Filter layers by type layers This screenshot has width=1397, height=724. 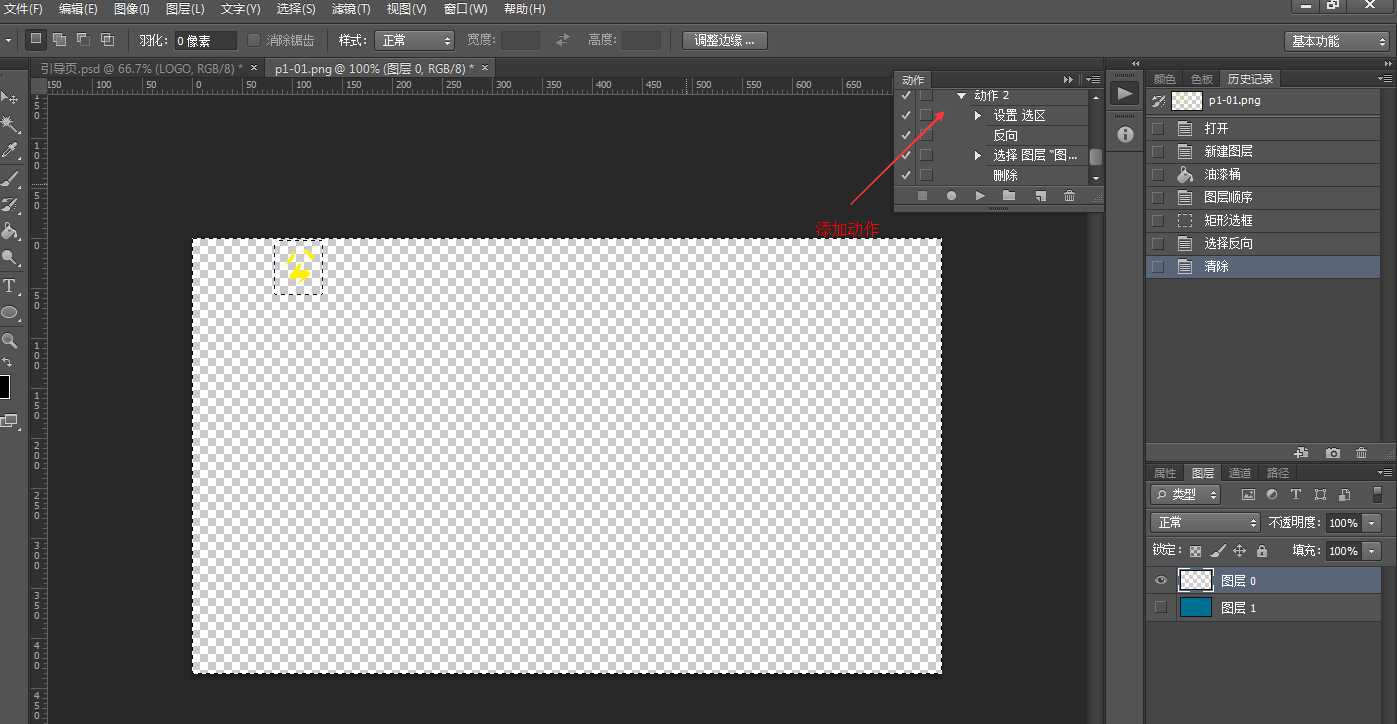(x=1296, y=494)
